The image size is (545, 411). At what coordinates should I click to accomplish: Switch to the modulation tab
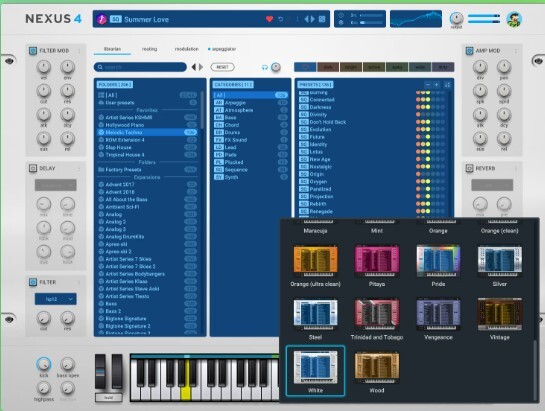(x=187, y=49)
